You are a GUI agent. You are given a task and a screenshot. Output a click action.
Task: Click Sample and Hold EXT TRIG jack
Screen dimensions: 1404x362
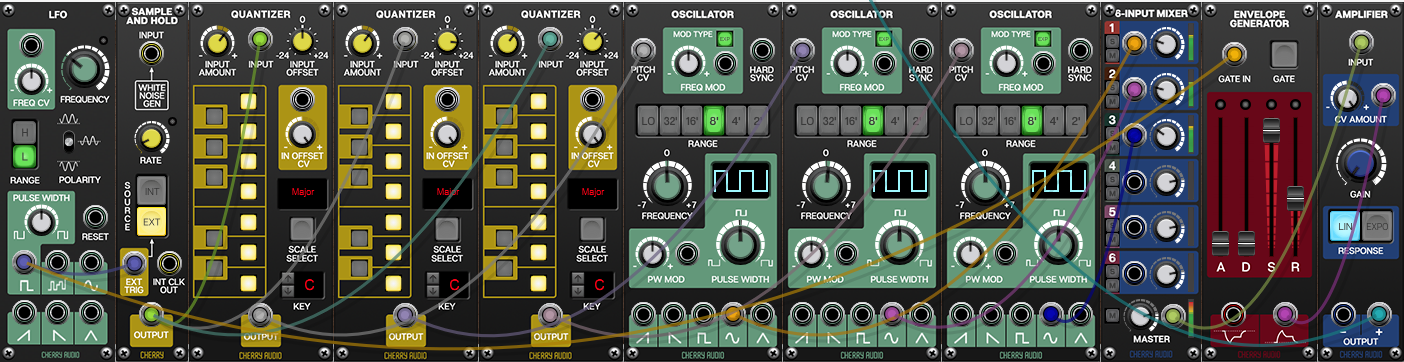click(x=133, y=263)
